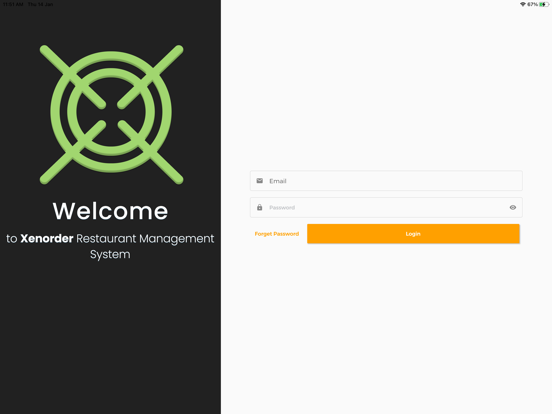Click the Email placeholder text

pyautogui.click(x=278, y=181)
